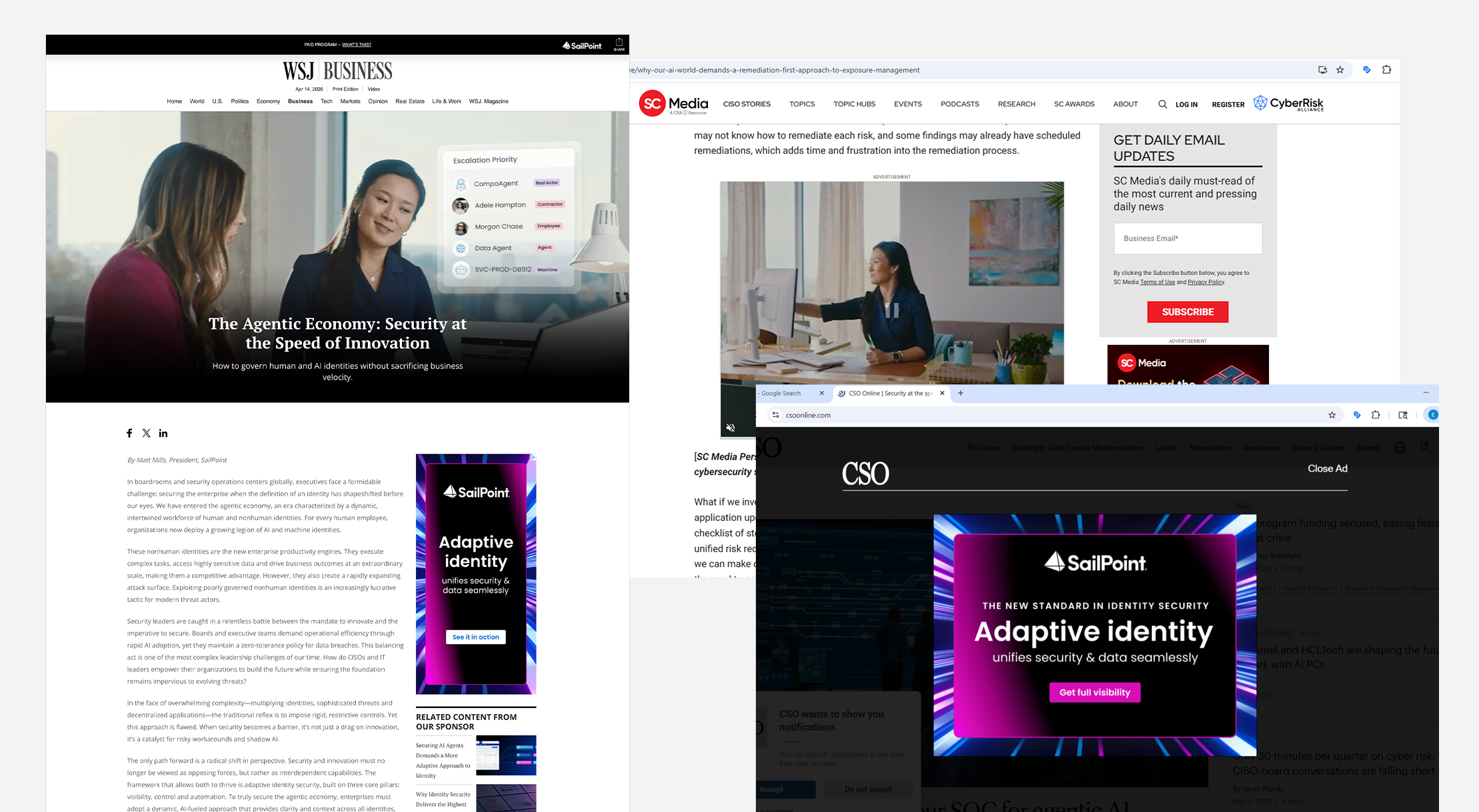Click the Share icon in WSJ top bar
Image resolution: width=1479 pixels, height=812 pixels.
619,44
